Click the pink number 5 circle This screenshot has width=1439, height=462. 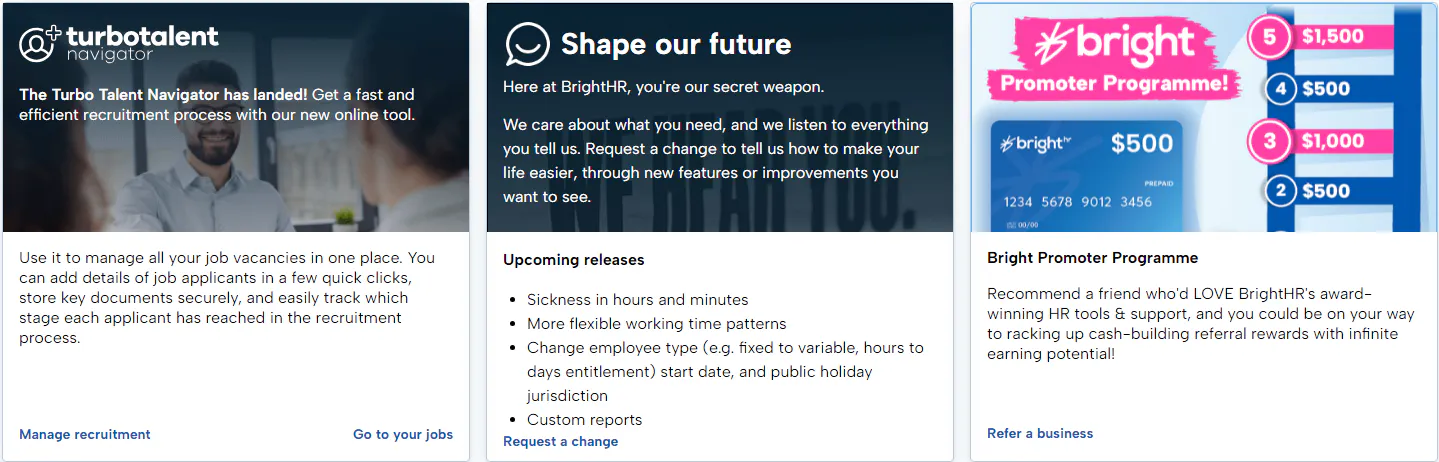[x=1270, y=37]
